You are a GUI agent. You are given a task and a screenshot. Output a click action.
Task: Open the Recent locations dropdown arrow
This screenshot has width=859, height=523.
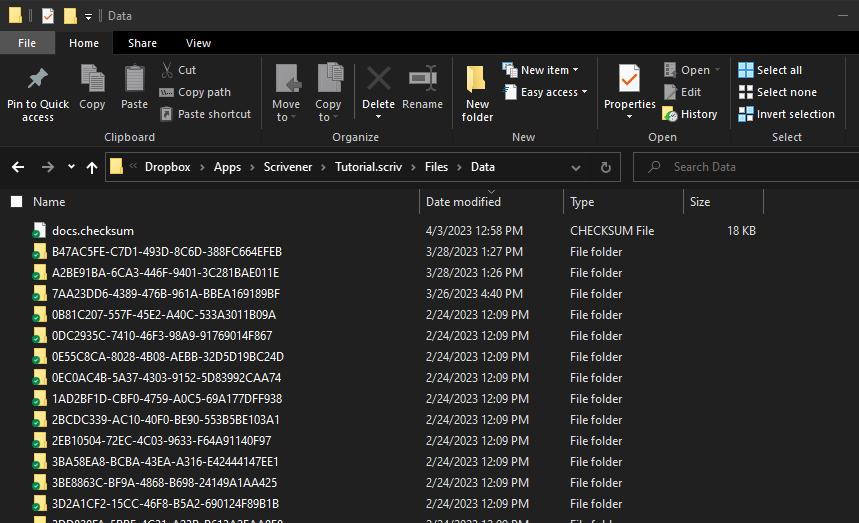pos(71,167)
